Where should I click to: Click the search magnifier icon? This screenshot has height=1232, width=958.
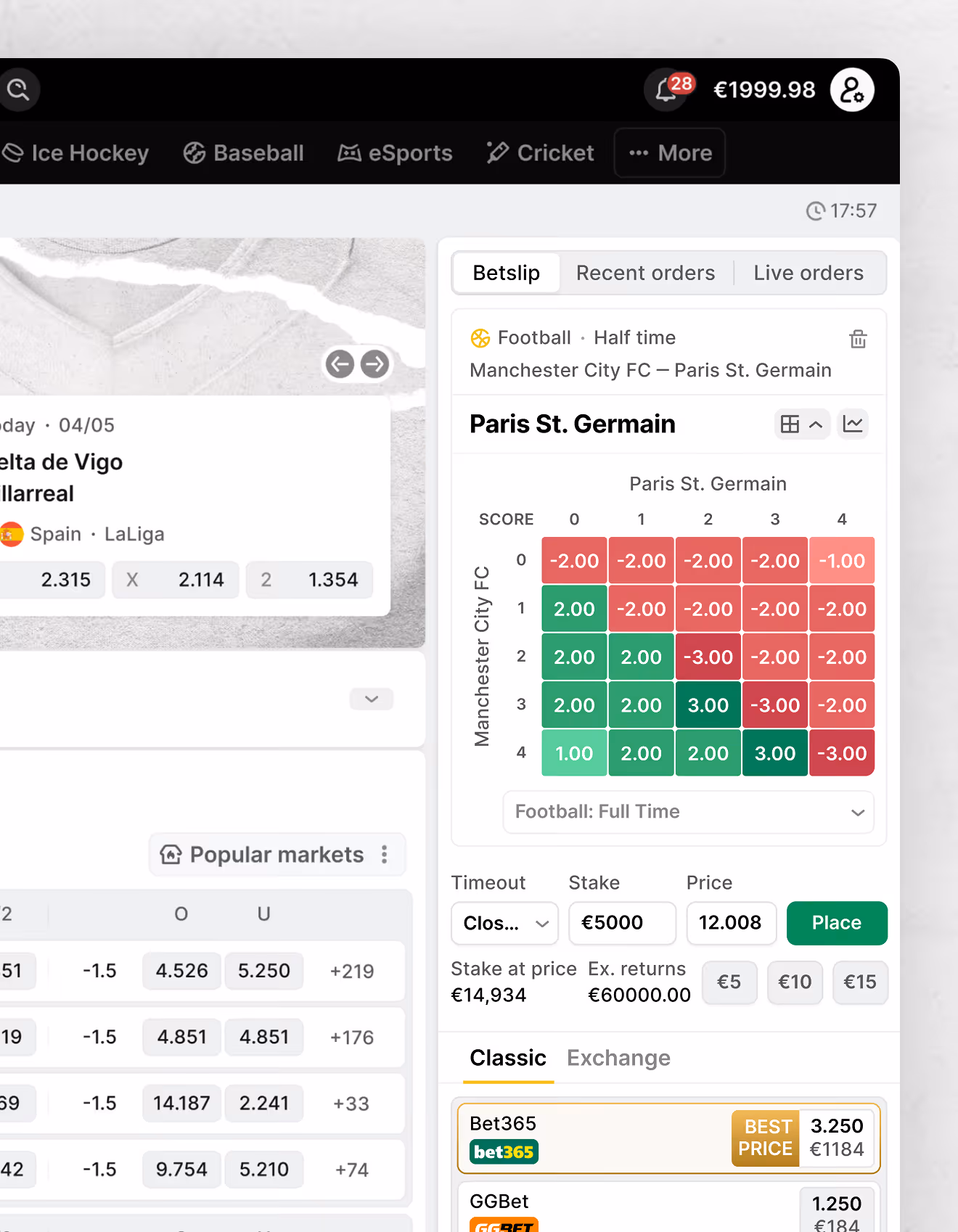tap(17, 90)
